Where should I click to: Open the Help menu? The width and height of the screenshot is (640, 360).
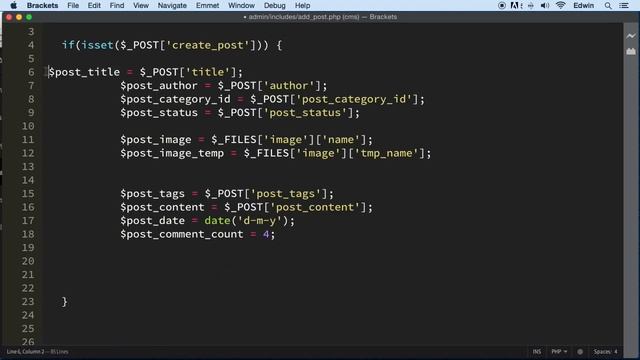302,5
